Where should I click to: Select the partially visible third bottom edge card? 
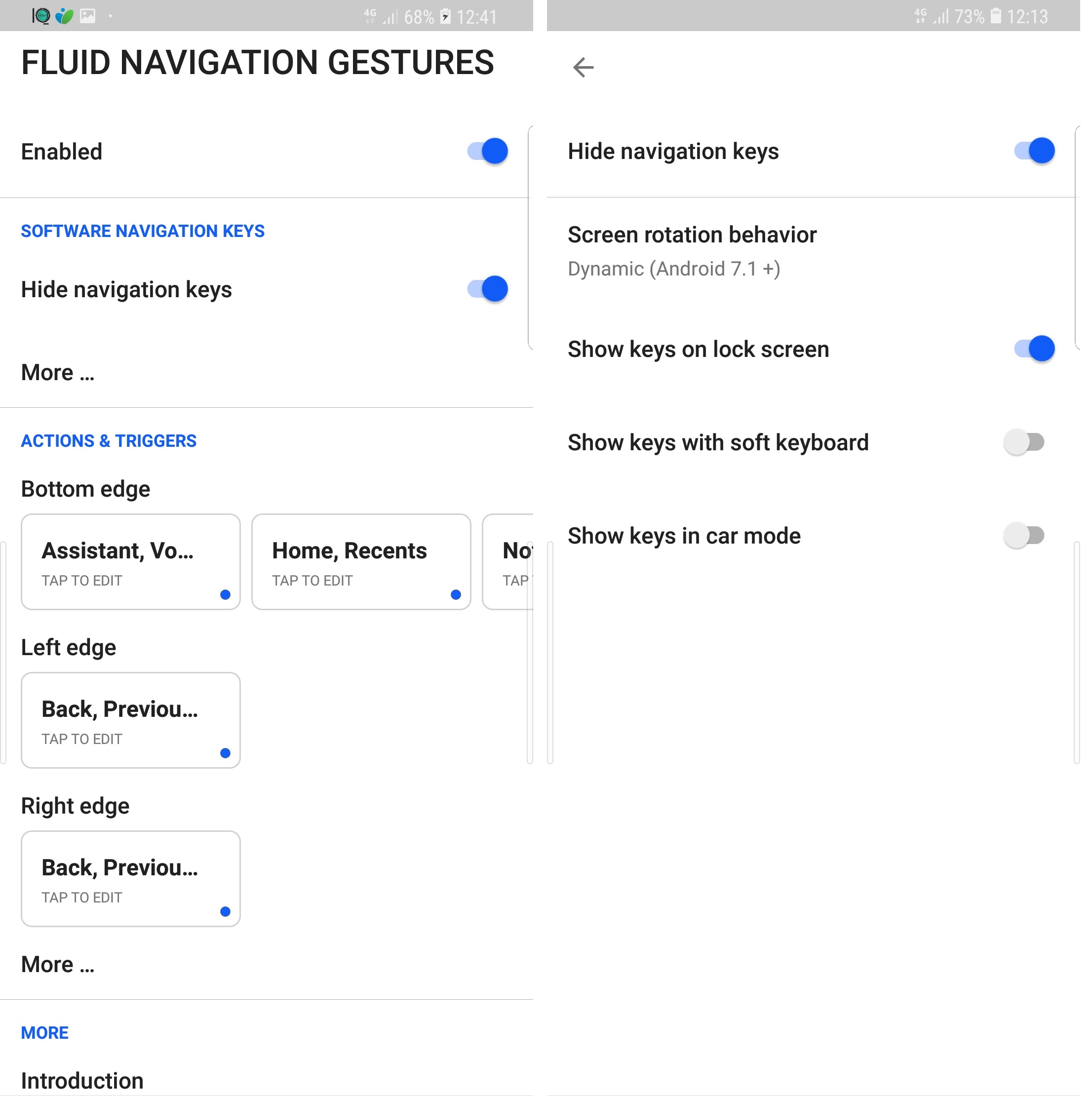(508, 562)
